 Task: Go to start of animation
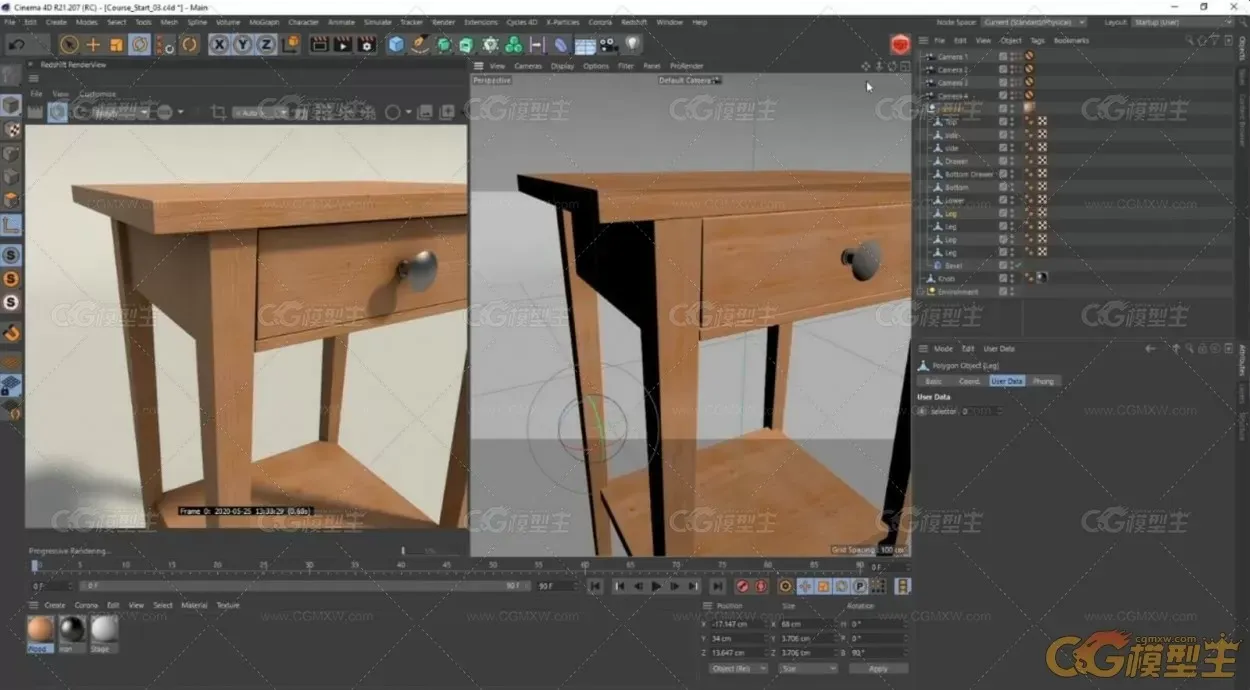click(x=595, y=586)
